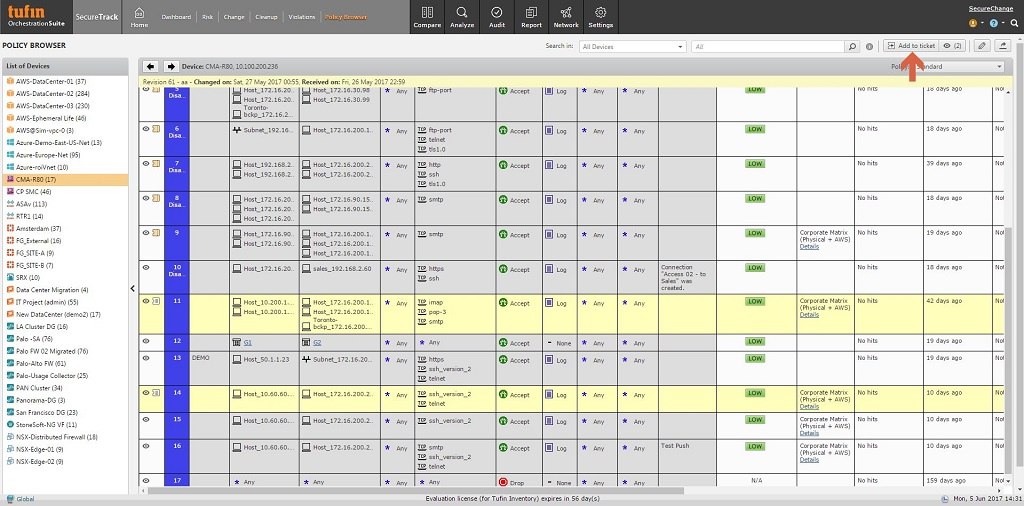Open the Violations tab

[302, 17]
